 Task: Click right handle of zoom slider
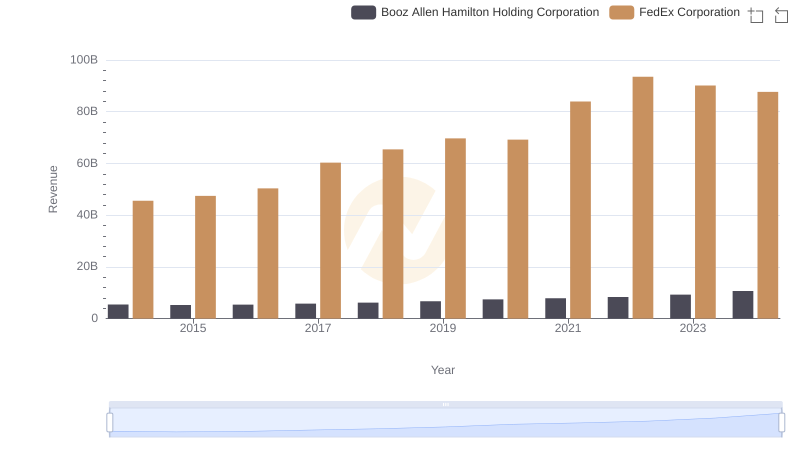click(x=782, y=423)
